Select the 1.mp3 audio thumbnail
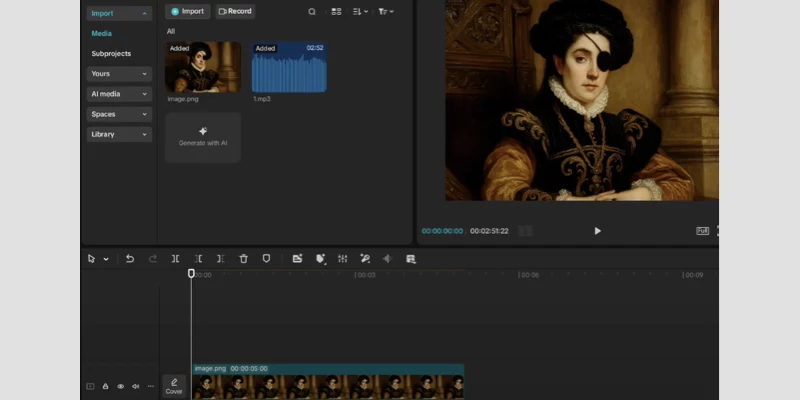The height and width of the screenshot is (400, 800). pos(289,67)
